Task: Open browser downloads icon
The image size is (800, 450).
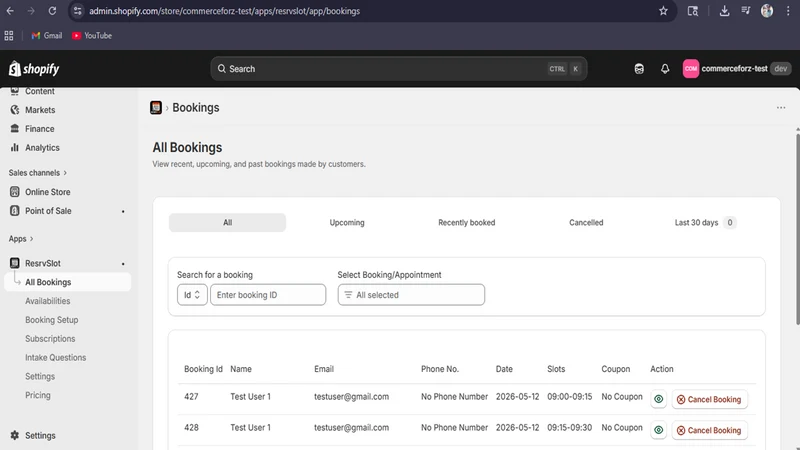Action: [724, 11]
